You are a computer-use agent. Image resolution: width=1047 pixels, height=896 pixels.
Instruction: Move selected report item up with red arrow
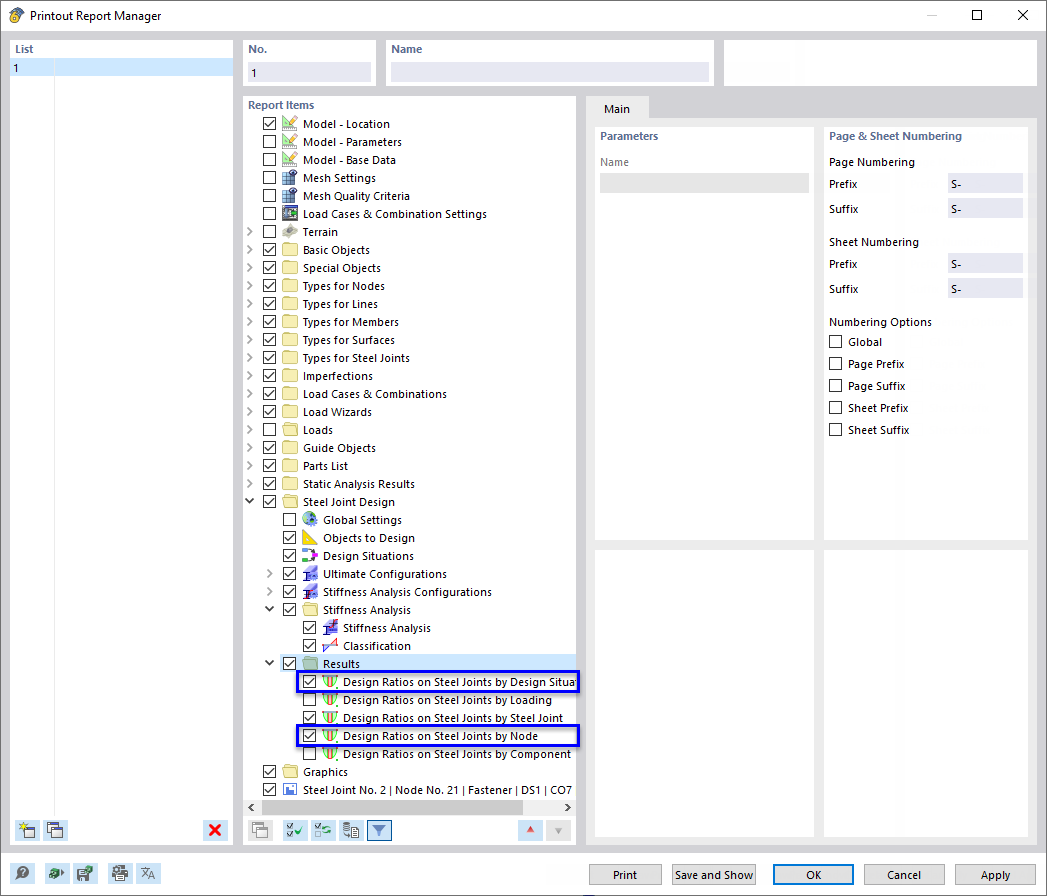click(530, 830)
